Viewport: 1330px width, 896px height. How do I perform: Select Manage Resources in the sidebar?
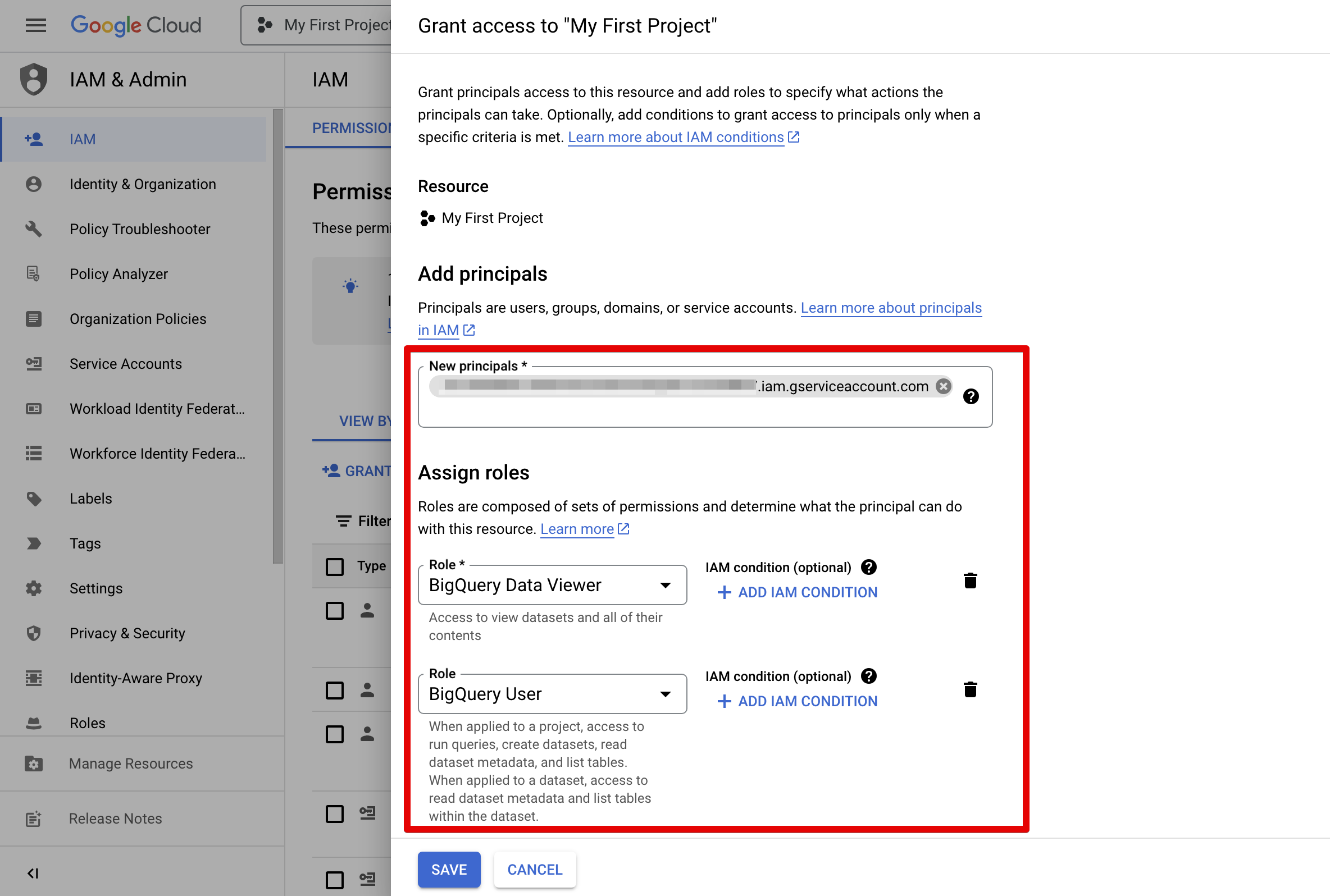(130, 763)
